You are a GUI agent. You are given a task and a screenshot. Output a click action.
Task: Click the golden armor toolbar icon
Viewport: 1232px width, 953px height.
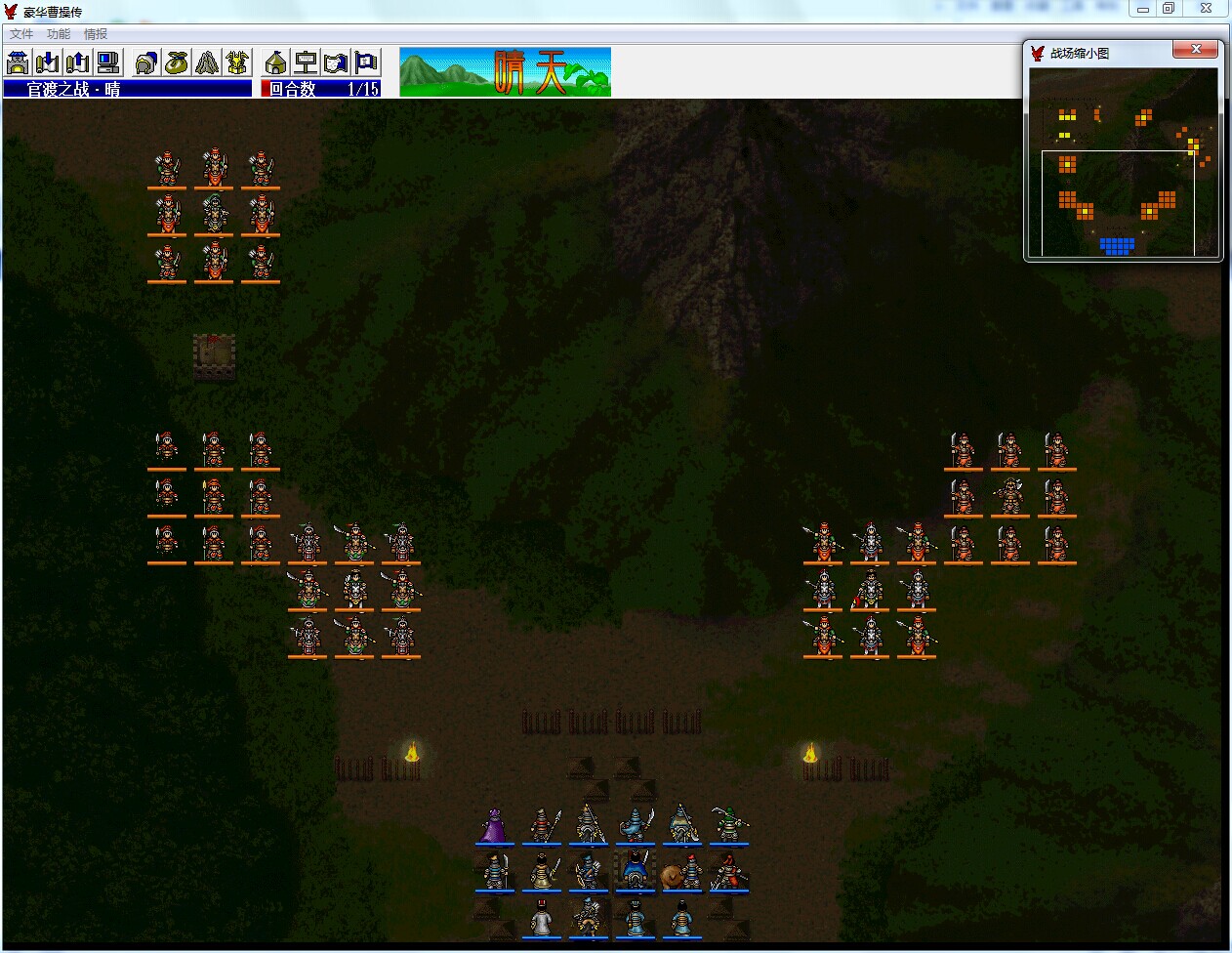tap(237, 63)
